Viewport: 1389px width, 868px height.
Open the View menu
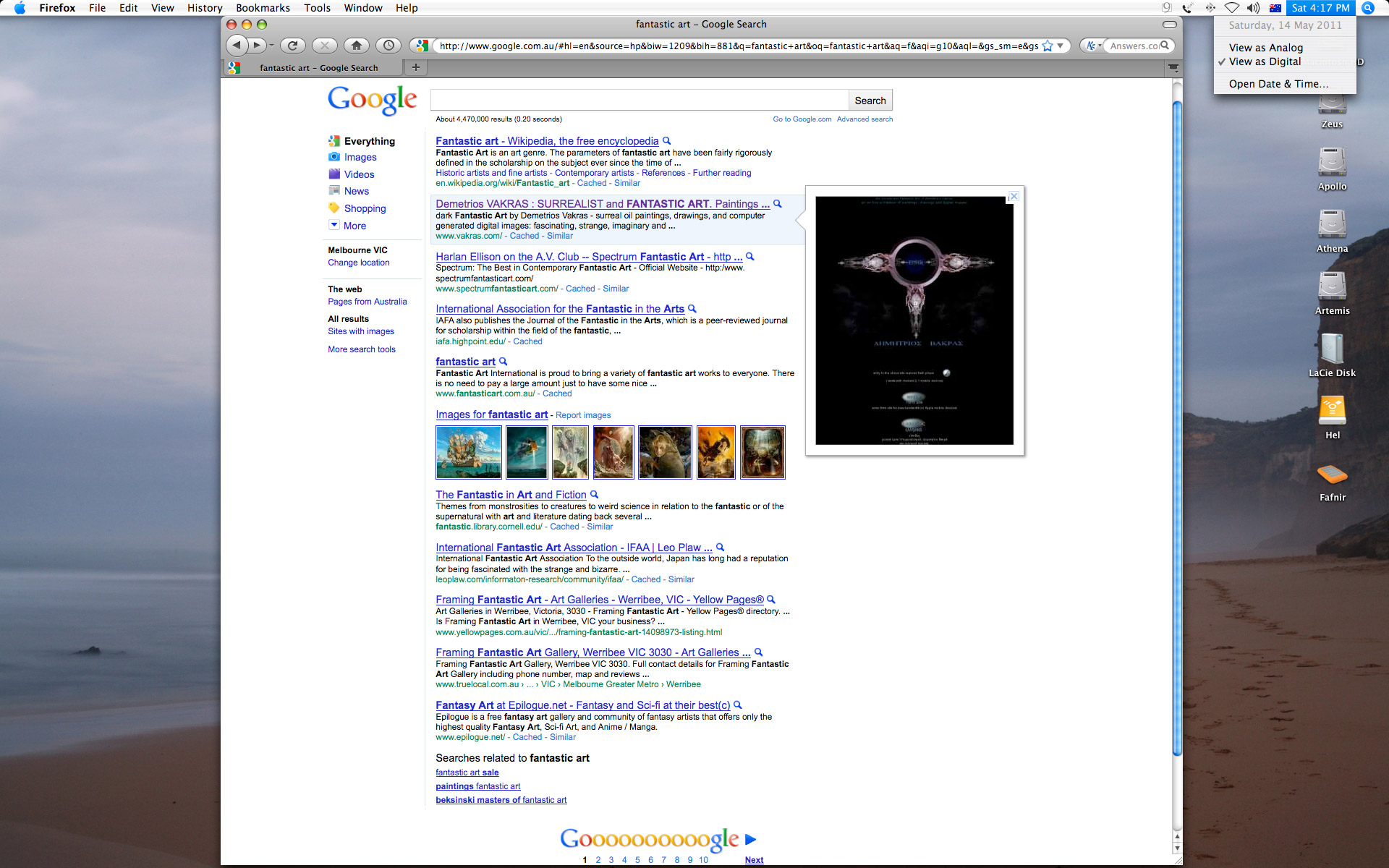click(x=162, y=7)
